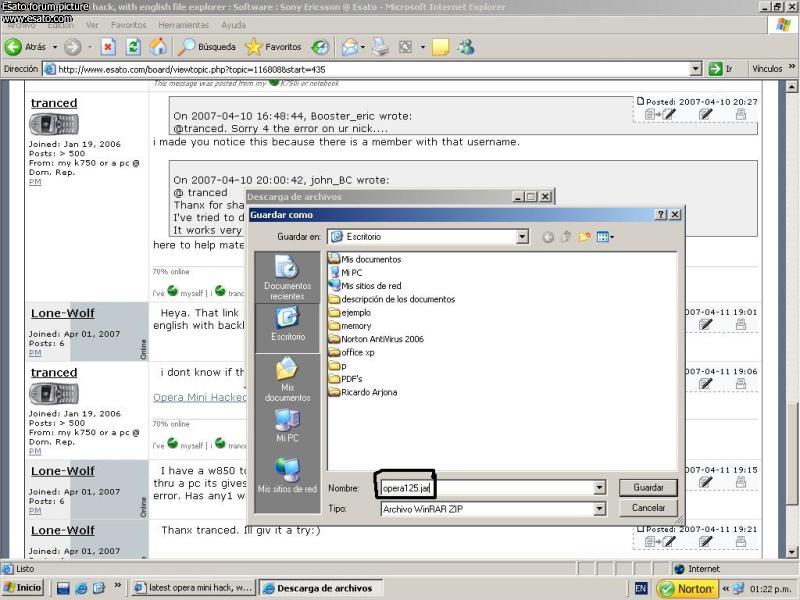Open the Mail options dropdown arrow
The image size is (800, 600).
363,47
